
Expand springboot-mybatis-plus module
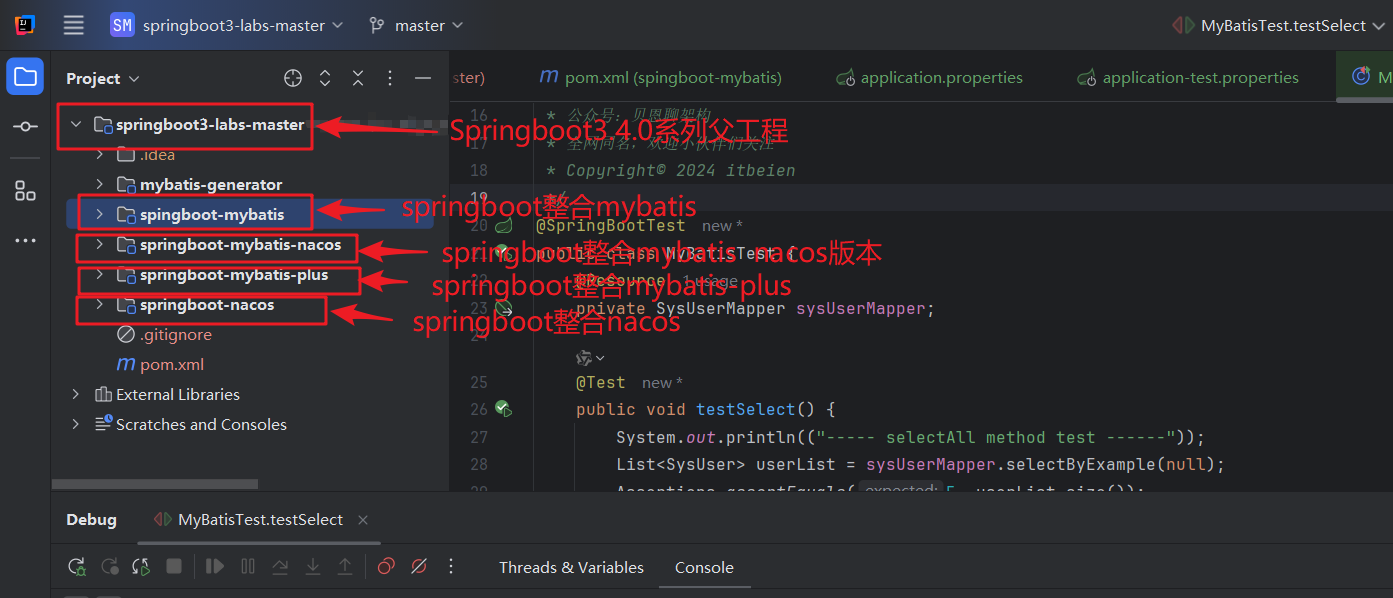click(x=99, y=274)
